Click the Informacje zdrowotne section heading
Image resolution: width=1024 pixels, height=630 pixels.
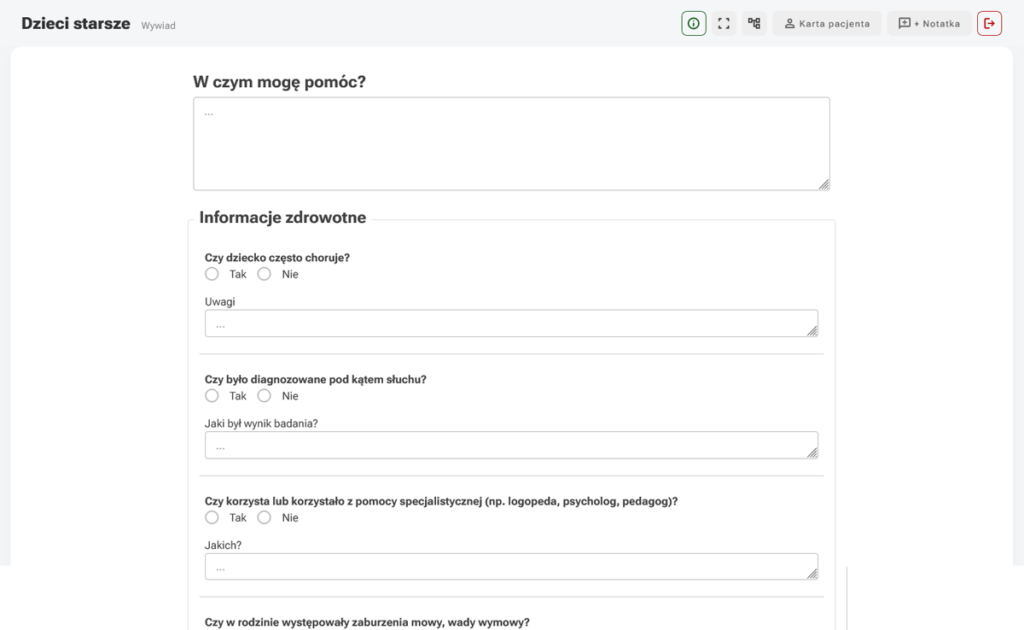283,217
